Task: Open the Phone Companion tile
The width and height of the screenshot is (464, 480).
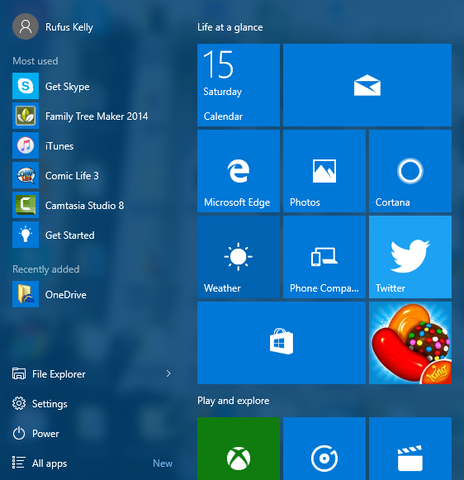Action: click(324, 257)
